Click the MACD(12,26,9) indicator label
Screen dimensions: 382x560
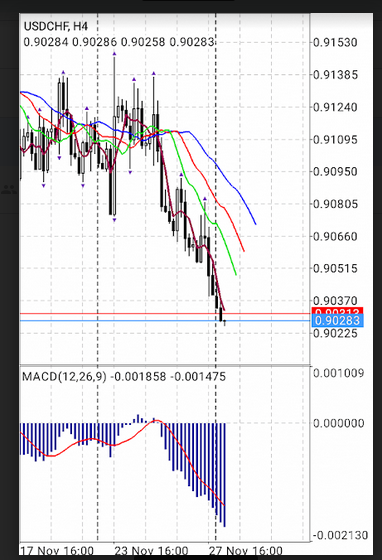(64, 376)
